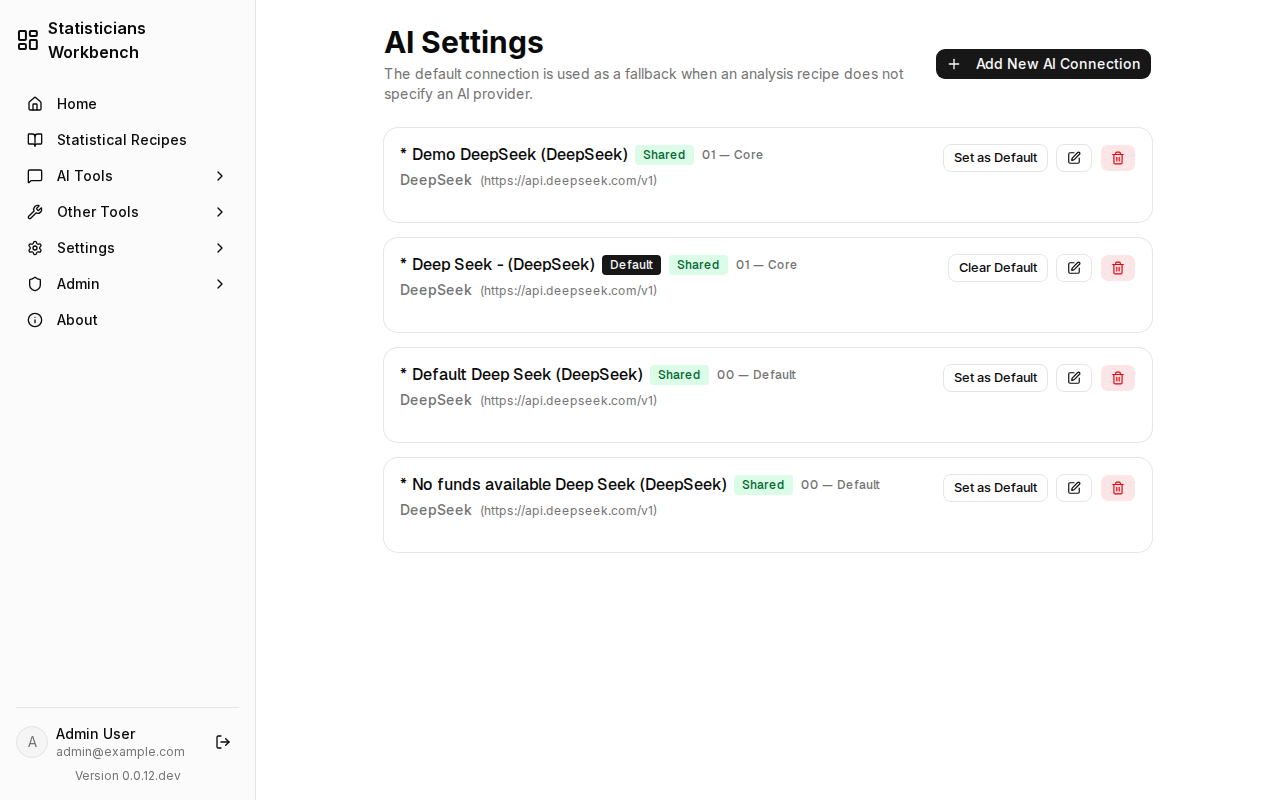Set No funds available Deep Seek as default
The image size is (1280, 800).
pos(995,488)
